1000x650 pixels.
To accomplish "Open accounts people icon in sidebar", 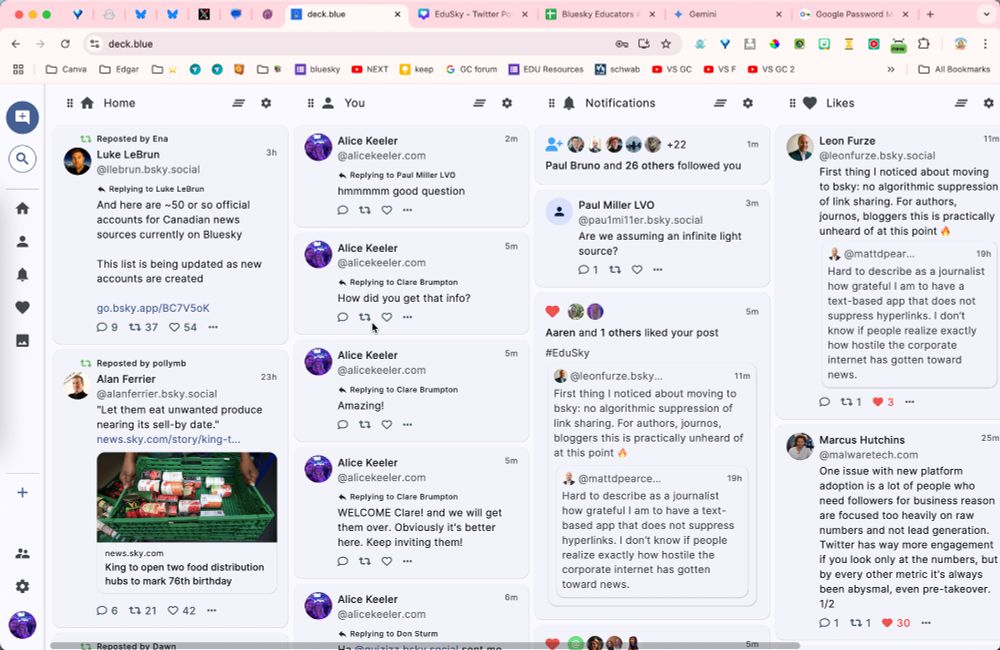I will coord(22,554).
